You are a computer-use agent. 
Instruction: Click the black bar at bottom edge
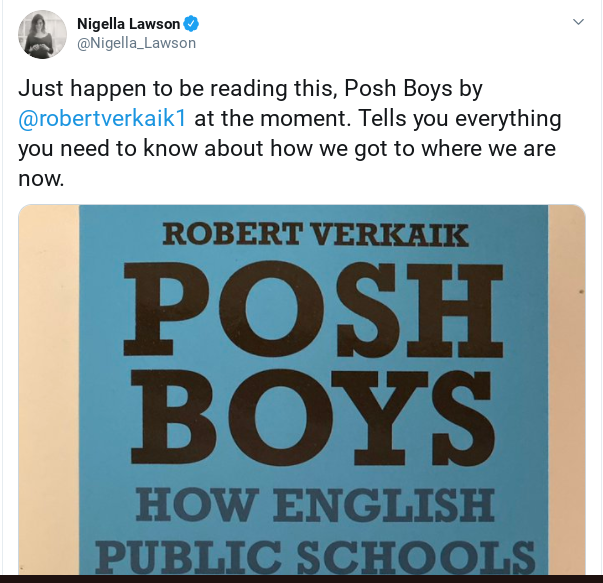point(300,579)
